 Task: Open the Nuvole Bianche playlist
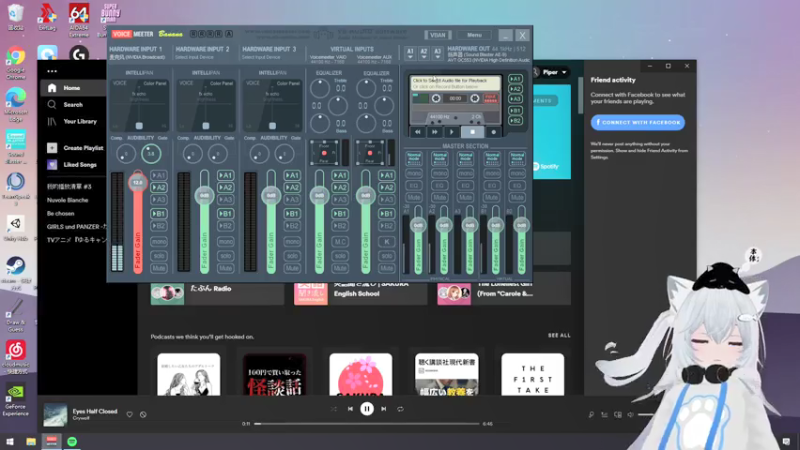click(67, 200)
